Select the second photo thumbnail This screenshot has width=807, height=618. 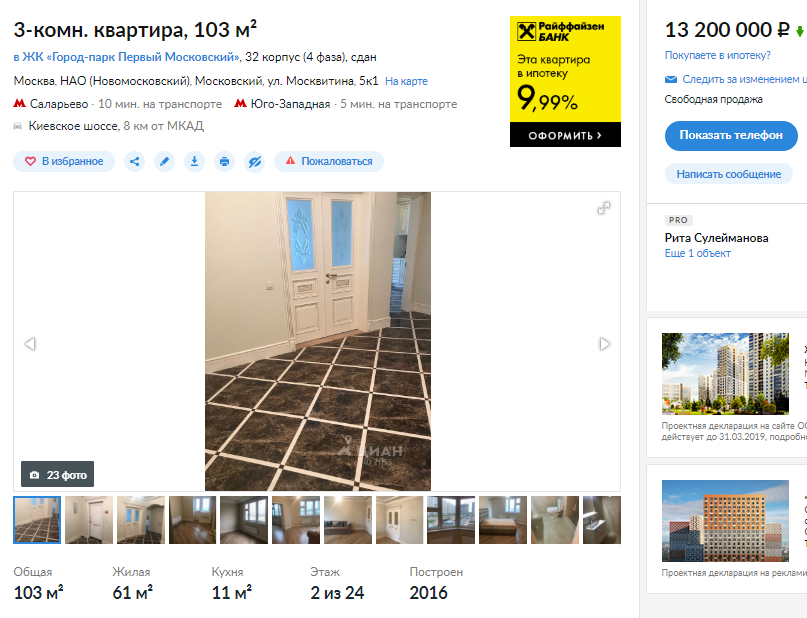click(x=89, y=520)
